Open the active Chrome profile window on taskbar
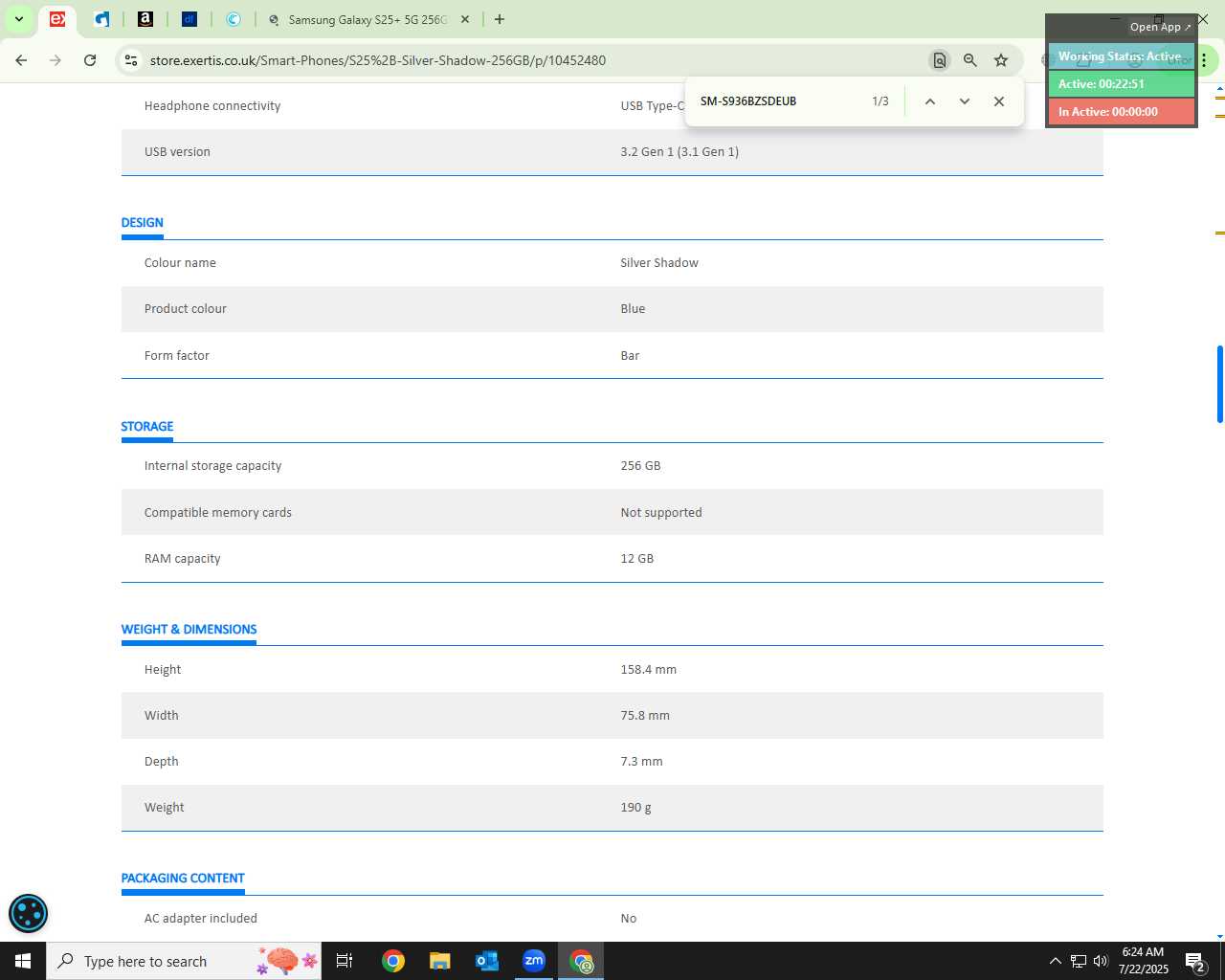Image resolution: width=1225 pixels, height=980 pixels. [x=581, y=961]
